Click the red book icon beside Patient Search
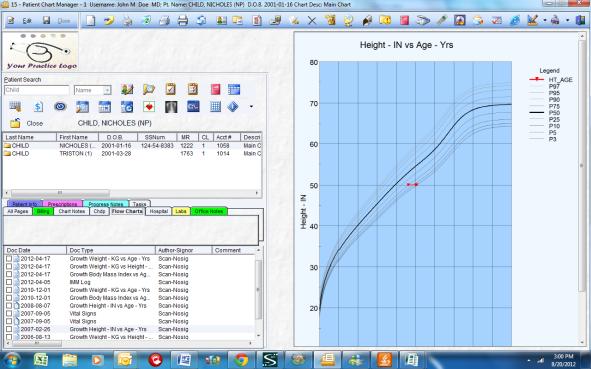Viewport: 591px width, 369px height. 215,90
